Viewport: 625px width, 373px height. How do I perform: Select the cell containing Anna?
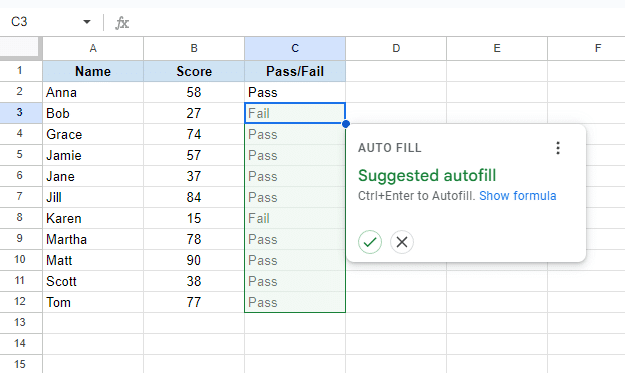pyautogui.click(x=93, y=92)
